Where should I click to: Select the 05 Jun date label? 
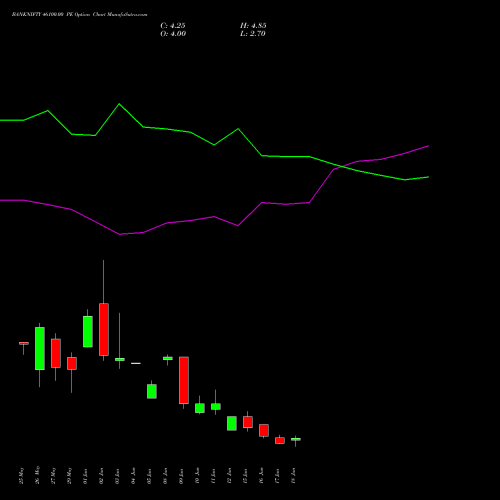coord(150,476)
